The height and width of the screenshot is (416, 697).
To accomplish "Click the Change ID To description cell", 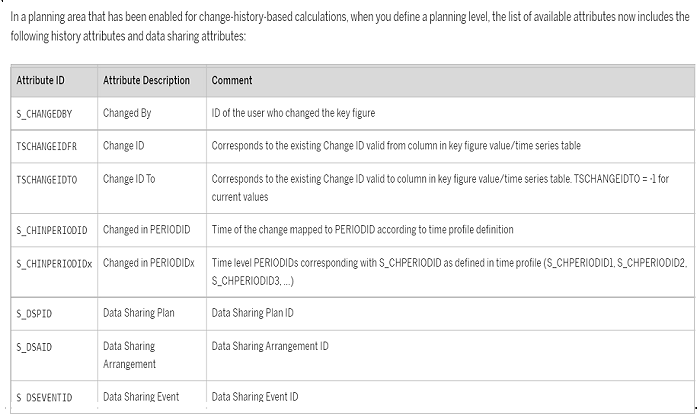I will [131, 179].
